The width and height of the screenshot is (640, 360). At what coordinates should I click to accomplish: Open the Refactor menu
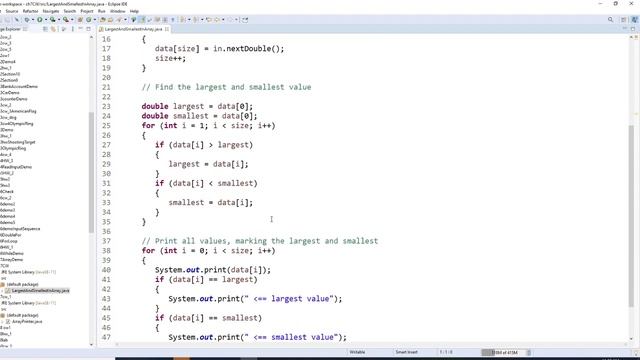[30, 11]
